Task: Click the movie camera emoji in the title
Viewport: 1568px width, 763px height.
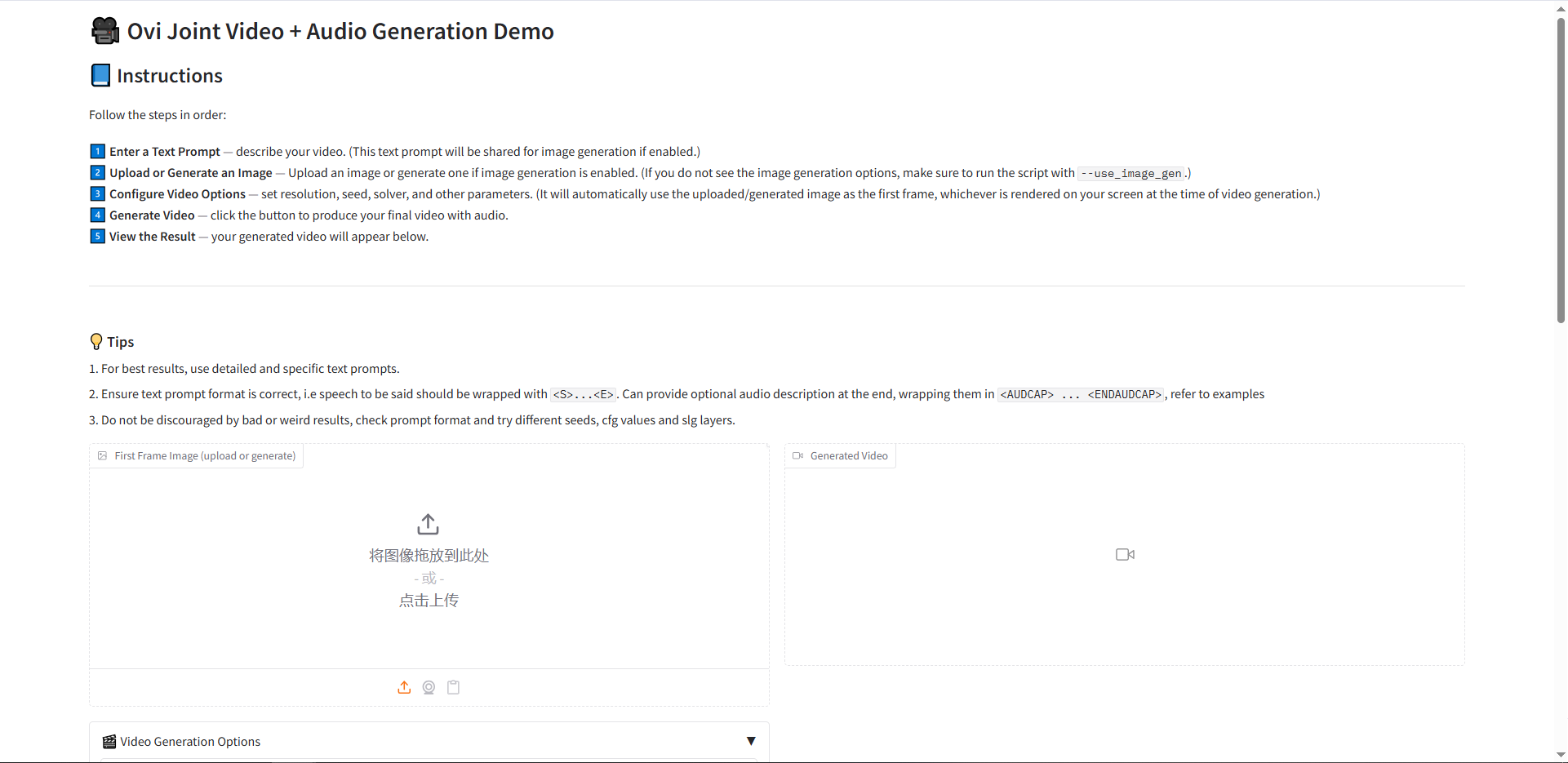Action: (105, 31)
